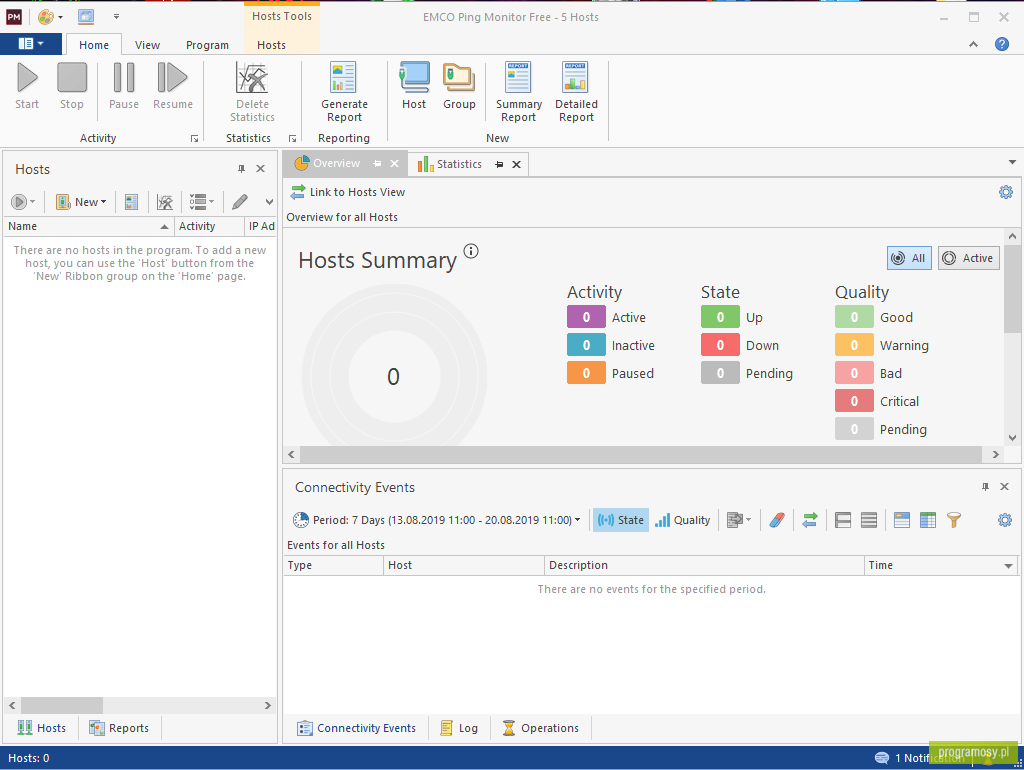Expand the start dropdown arrow in Hosts toolbar

tap(33, 202)
